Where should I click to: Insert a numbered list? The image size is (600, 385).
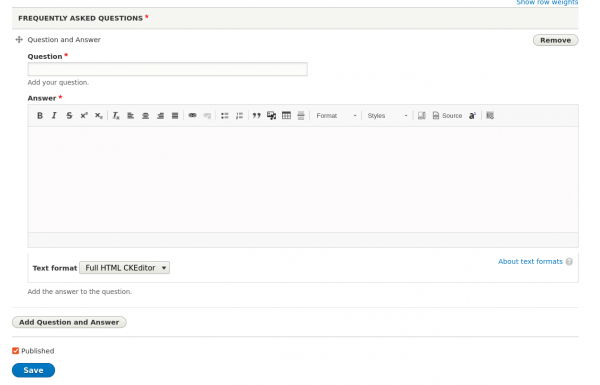click(239, 116)
